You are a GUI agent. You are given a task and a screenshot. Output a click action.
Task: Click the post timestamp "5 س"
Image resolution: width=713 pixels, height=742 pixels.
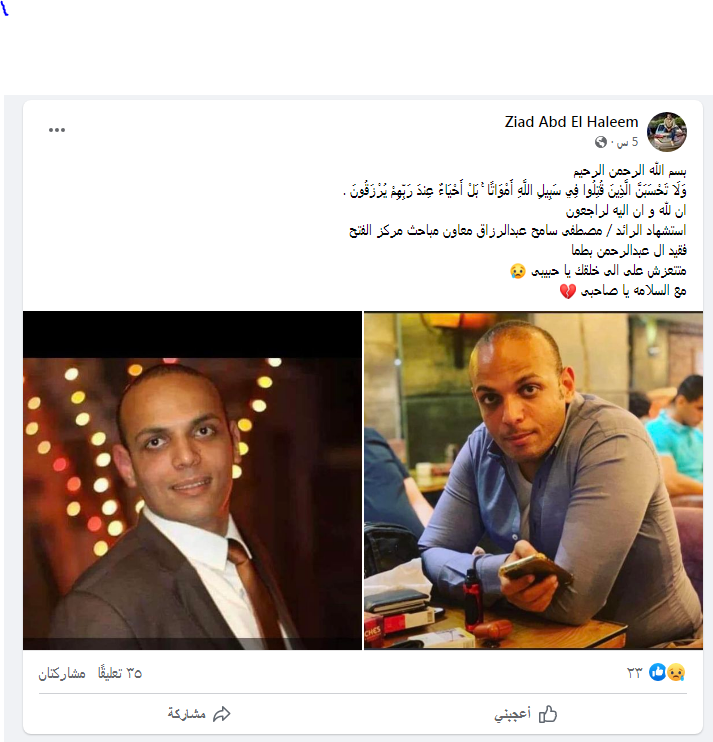pyautogui.click(x=627, y=142)
